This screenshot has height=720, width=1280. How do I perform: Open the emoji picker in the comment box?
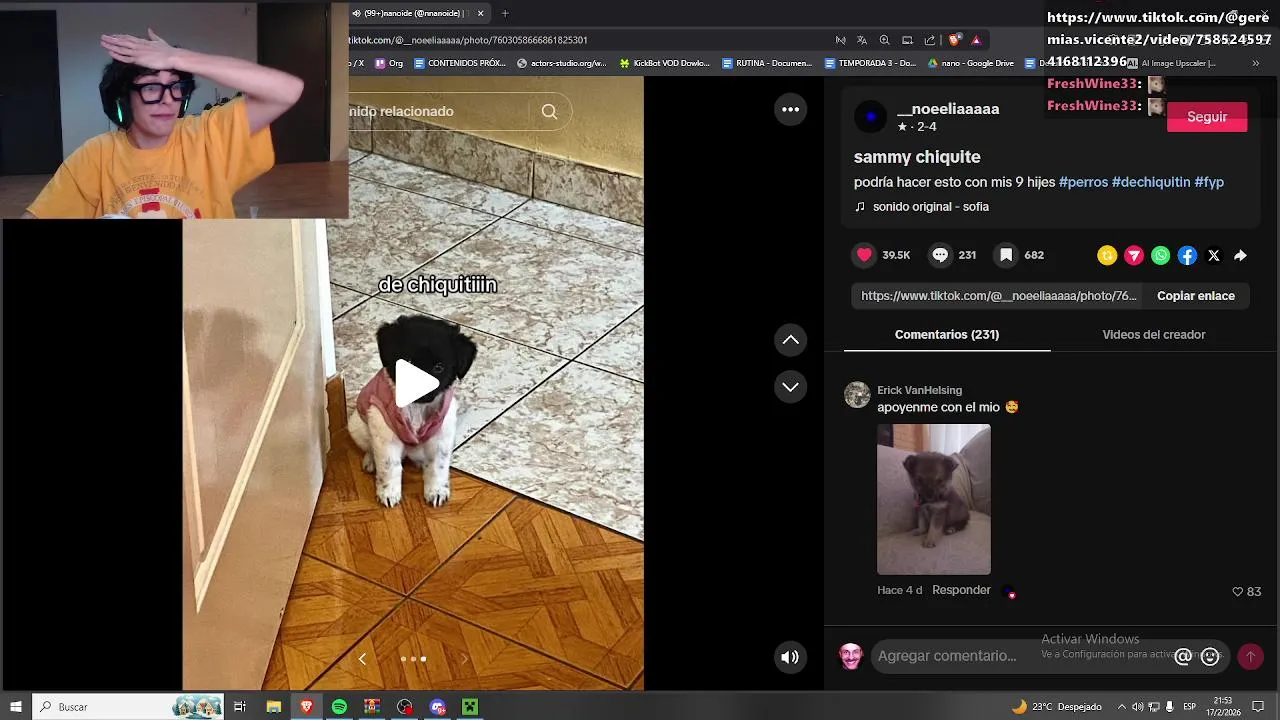(1210, 657)
